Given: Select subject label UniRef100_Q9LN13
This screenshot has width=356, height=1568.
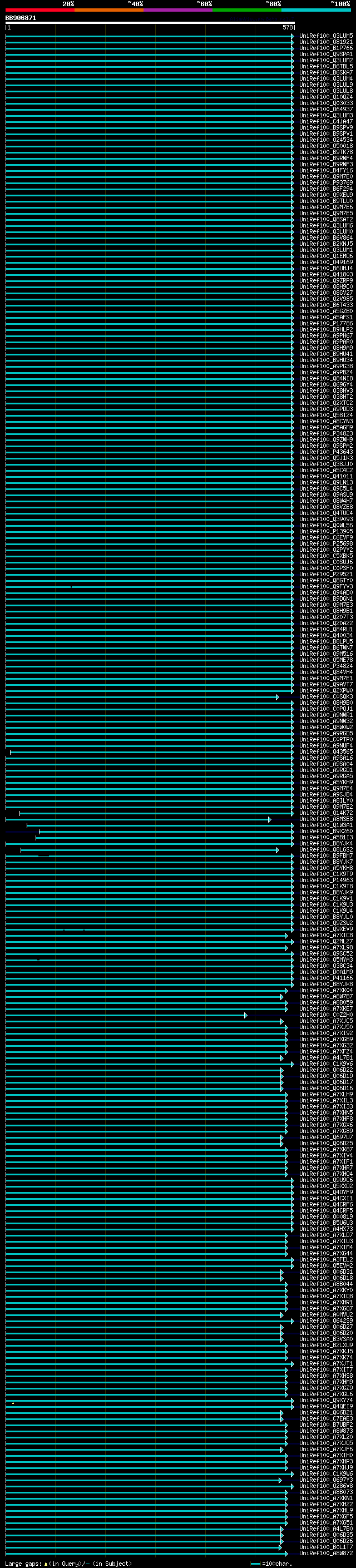Looking at the screenshot, I should (x=326, y=483).
